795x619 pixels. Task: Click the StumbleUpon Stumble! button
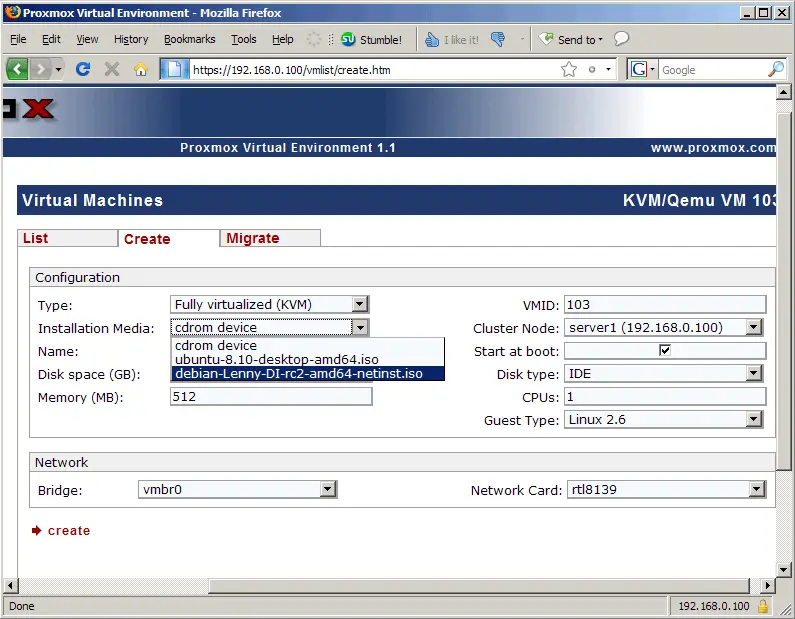click(x=371, y=40)
